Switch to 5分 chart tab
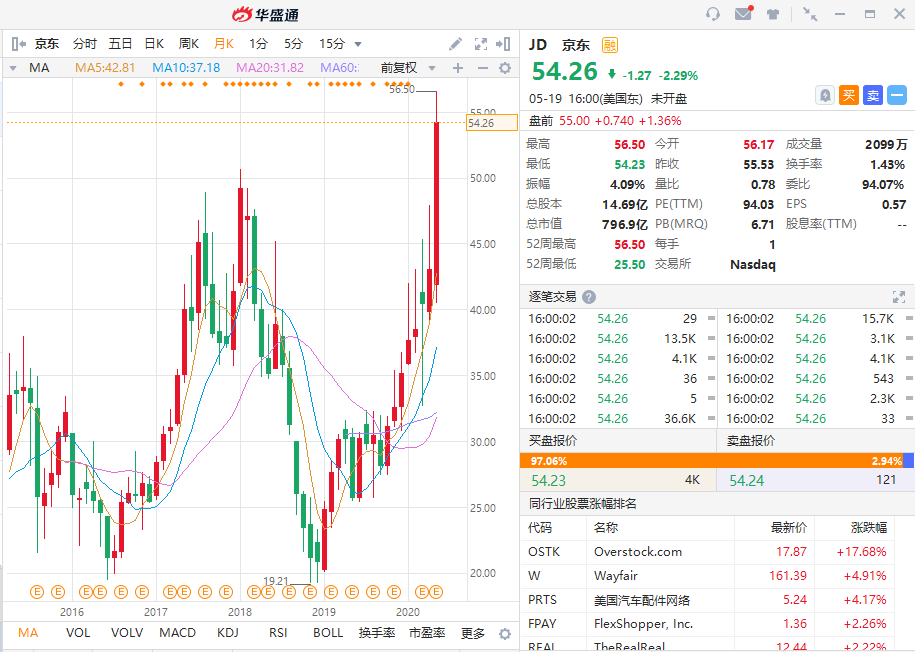Screen dimensions: 915x652 click(294, 44)
